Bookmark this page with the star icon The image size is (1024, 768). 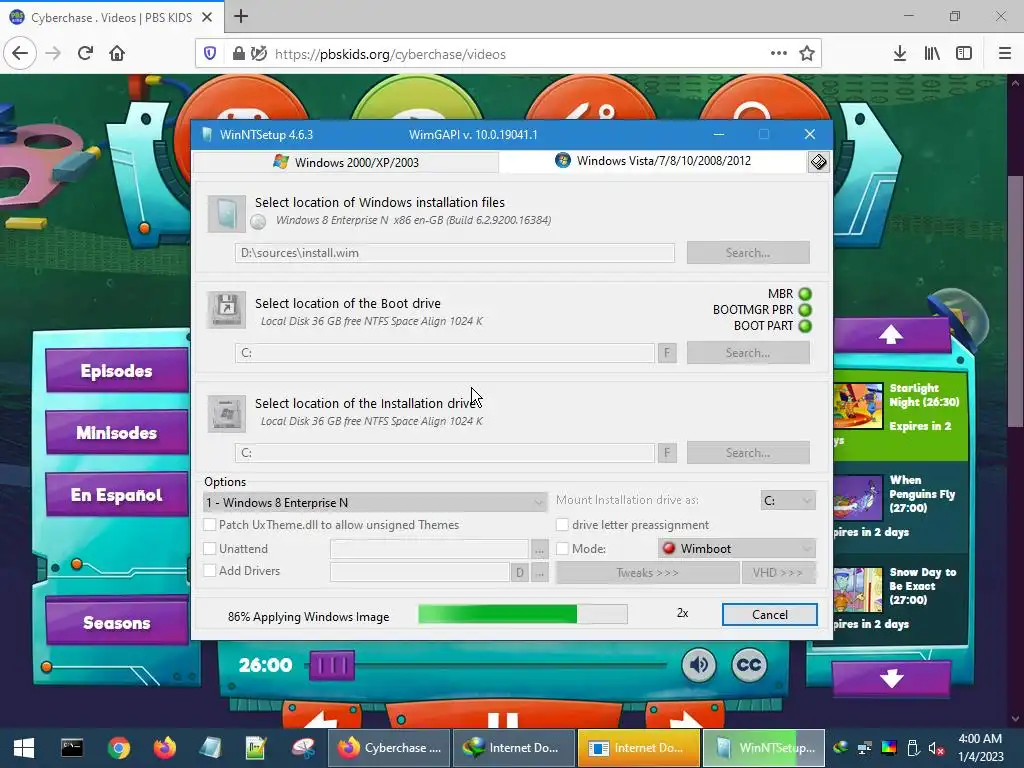point(807,54)
